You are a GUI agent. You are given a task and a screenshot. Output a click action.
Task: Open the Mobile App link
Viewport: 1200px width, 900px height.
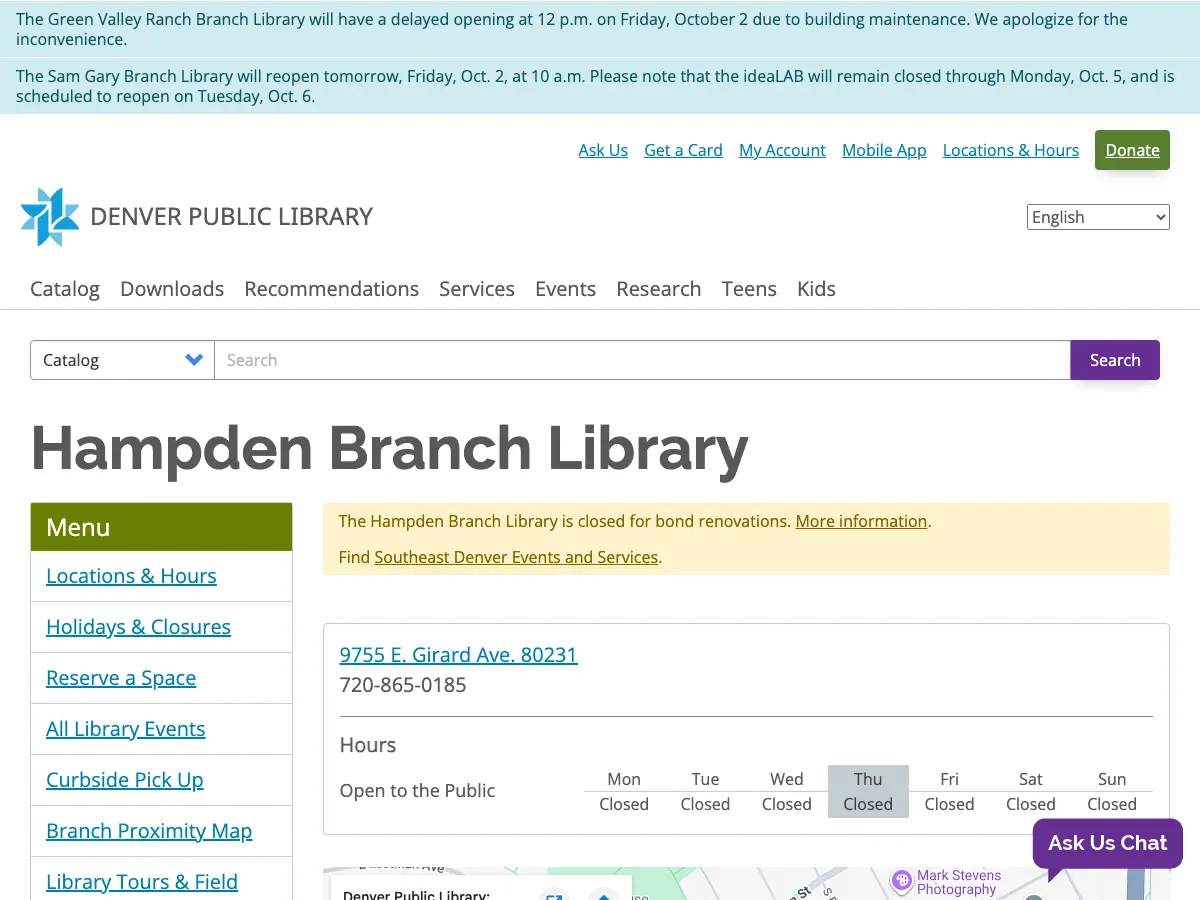click(x=884, y=150)
